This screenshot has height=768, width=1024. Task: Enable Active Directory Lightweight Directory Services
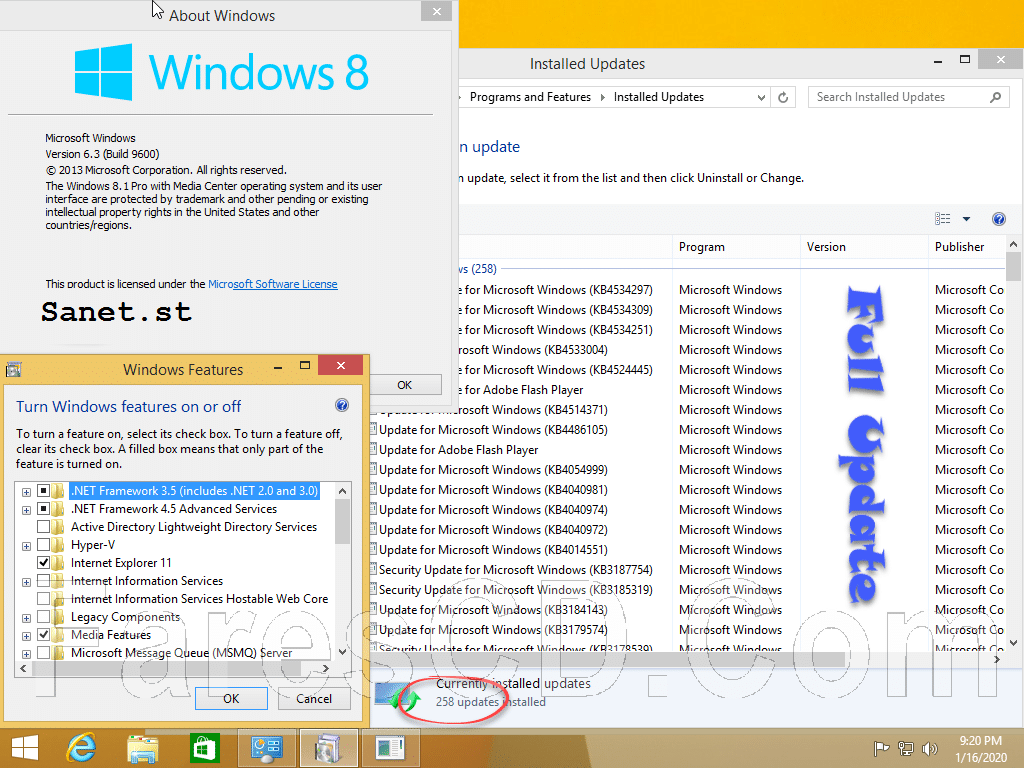43,526
